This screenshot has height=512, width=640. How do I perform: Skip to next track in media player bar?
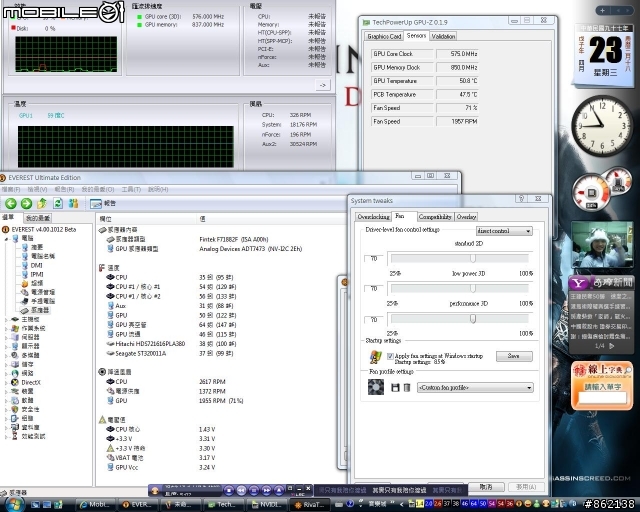267,490
